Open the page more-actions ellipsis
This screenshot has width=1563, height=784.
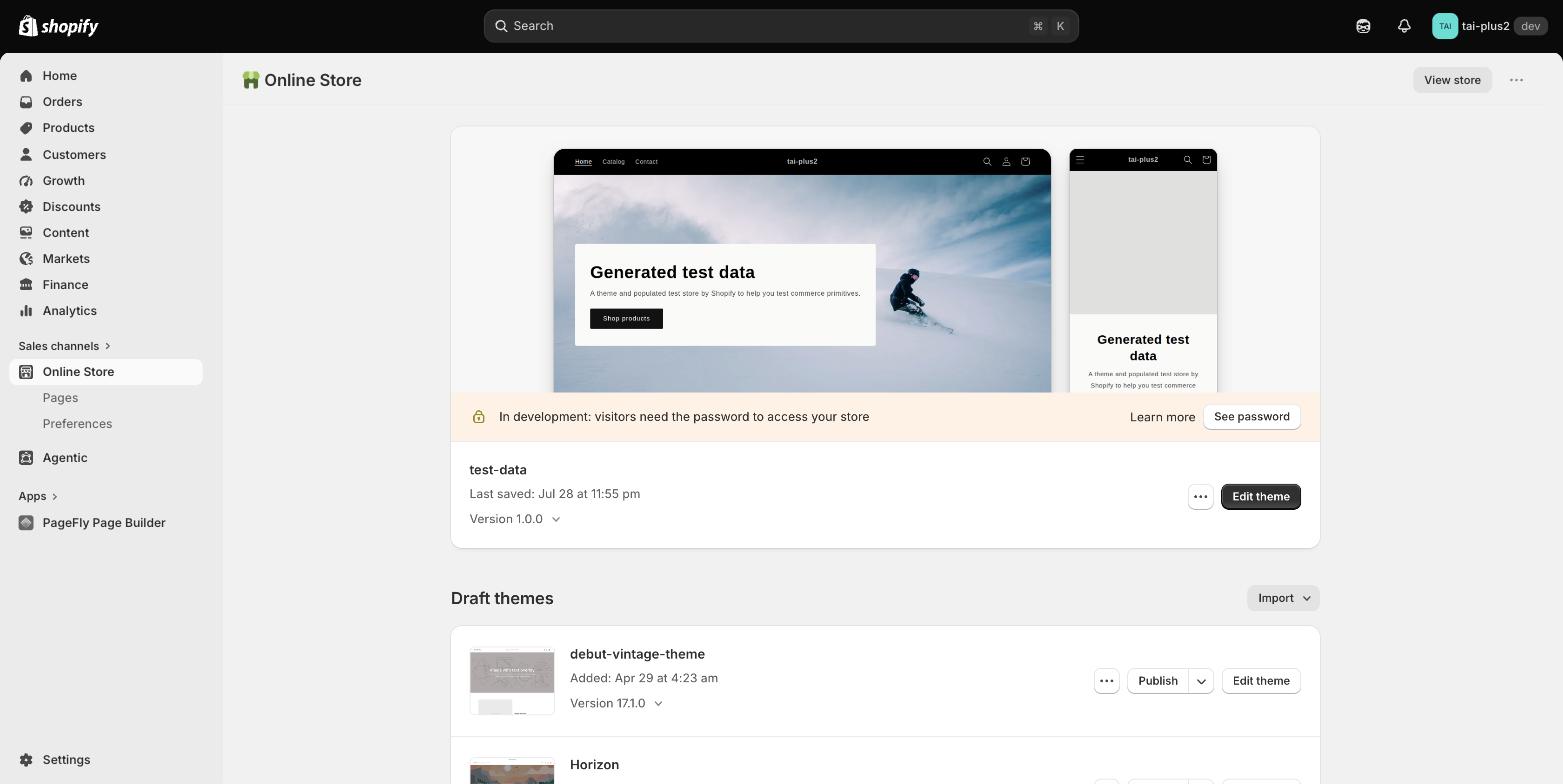point(1516,80)
